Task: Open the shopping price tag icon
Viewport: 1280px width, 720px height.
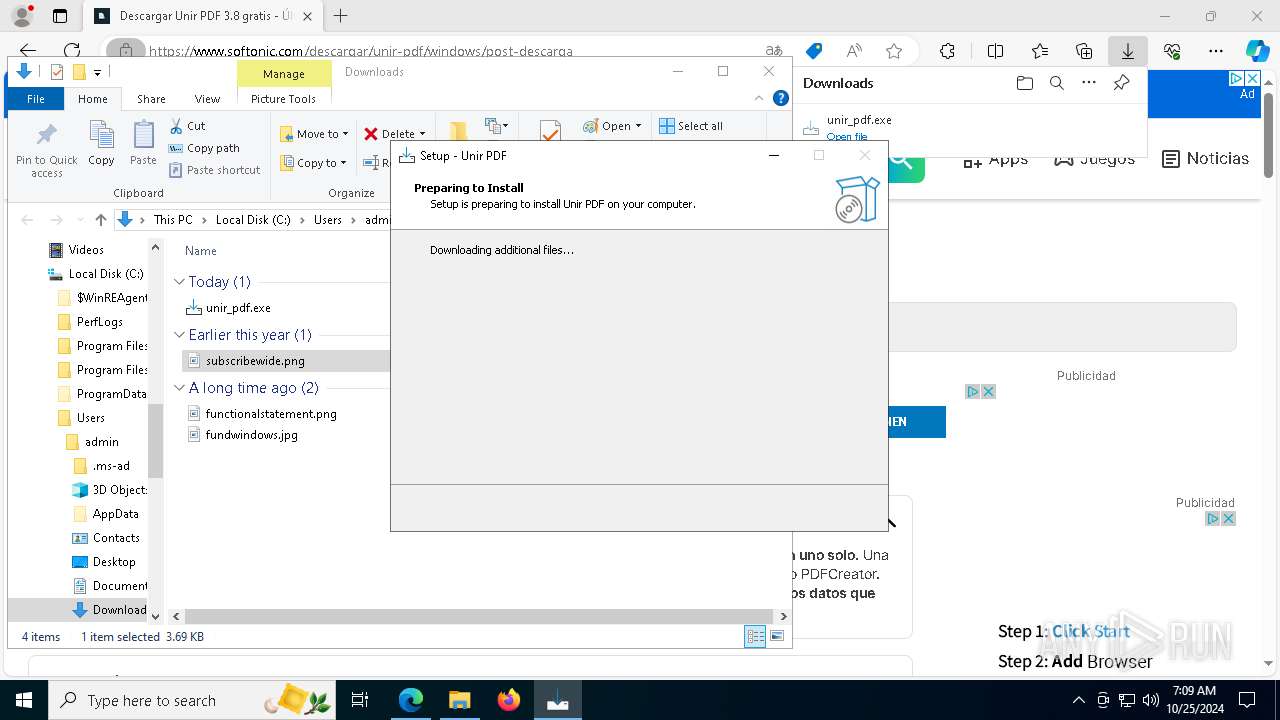Action: [814, 51]
